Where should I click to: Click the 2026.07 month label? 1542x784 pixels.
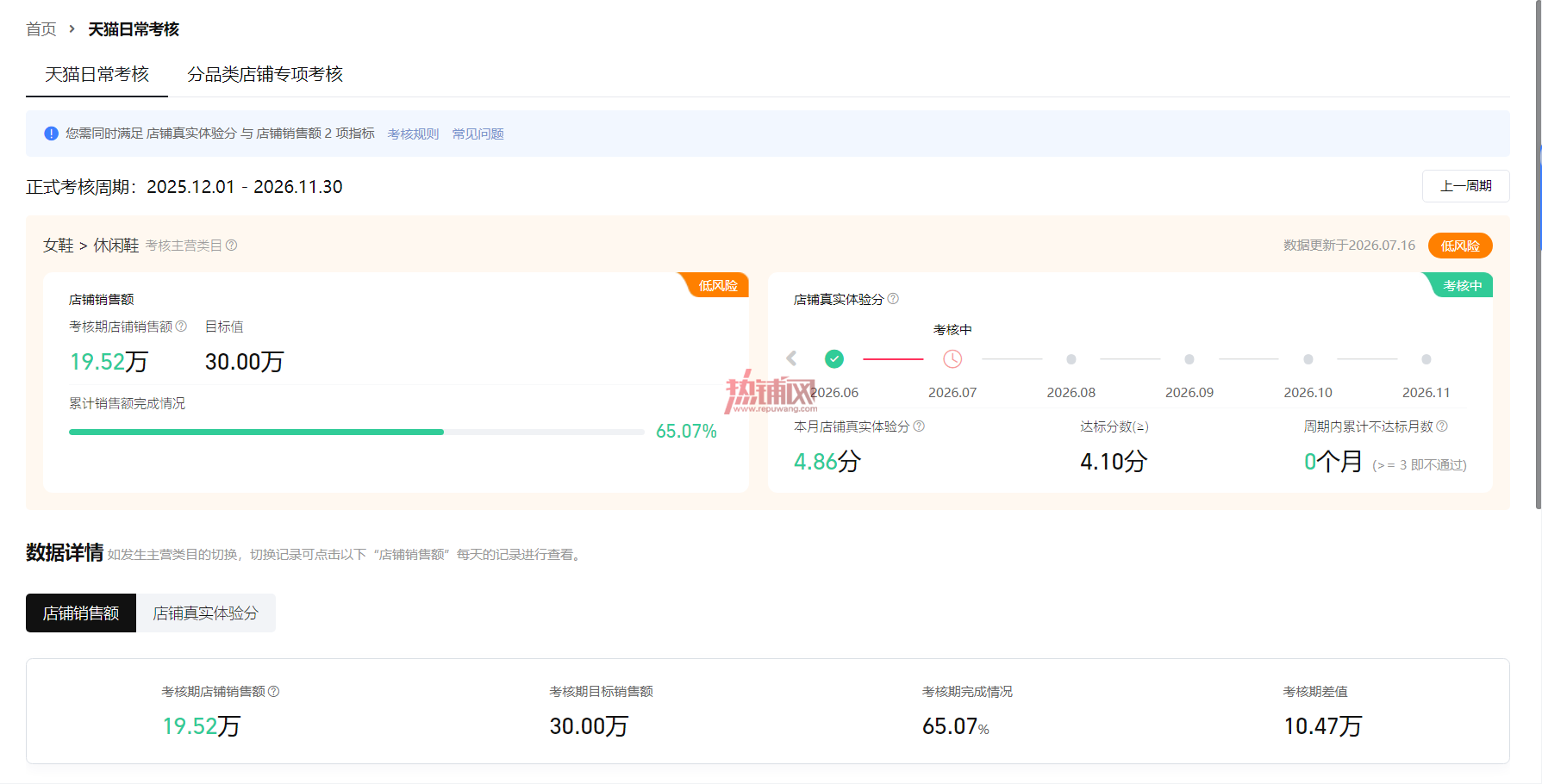pos(952,393)
